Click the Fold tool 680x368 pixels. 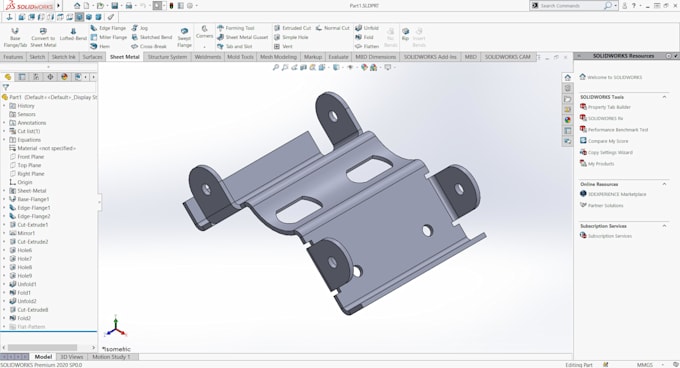coord(364,37)
